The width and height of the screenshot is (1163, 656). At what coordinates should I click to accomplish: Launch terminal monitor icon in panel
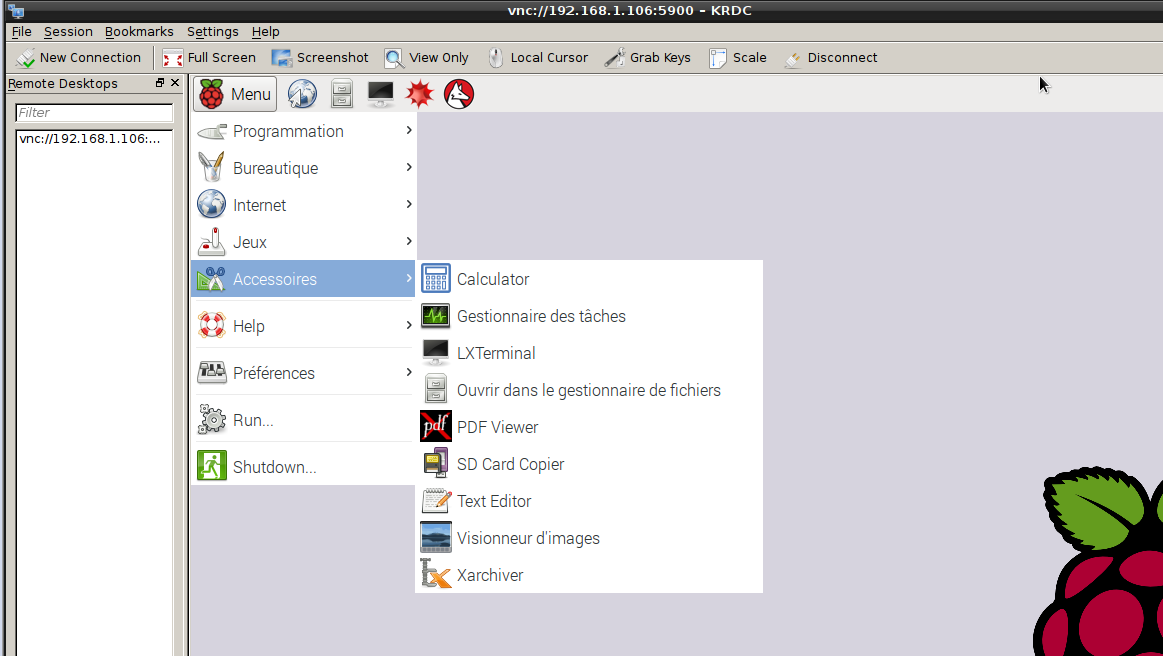[380, 94]
